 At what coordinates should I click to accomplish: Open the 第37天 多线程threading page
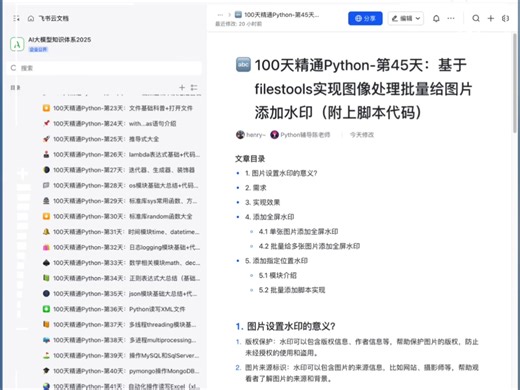(125, 325)
